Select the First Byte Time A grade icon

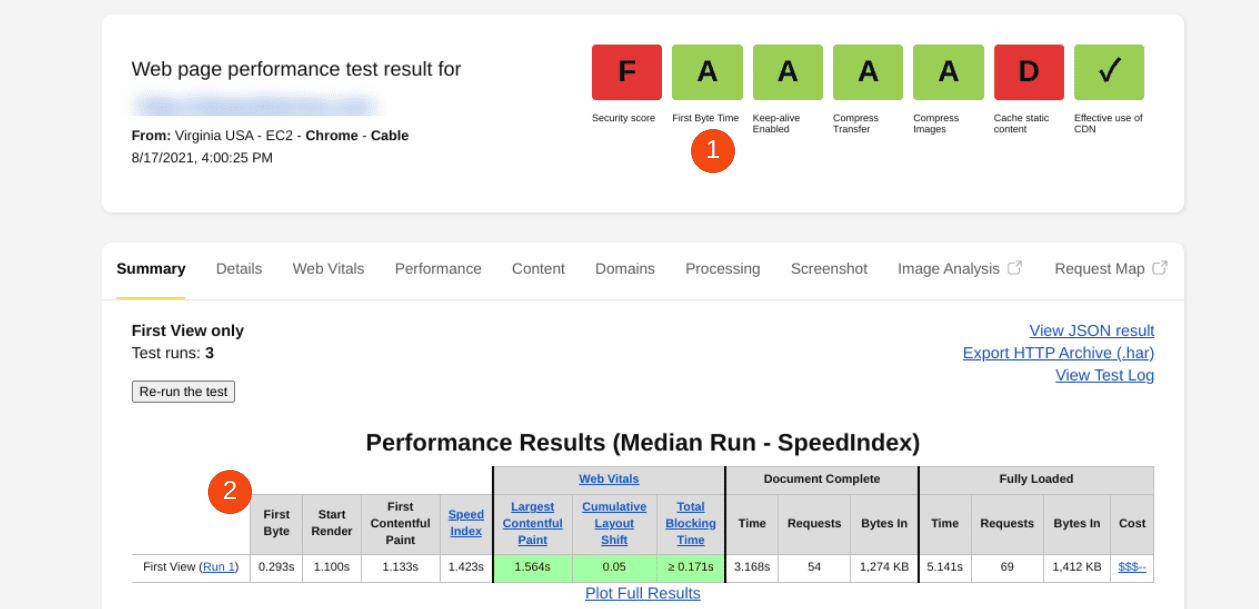coord(707,72)
